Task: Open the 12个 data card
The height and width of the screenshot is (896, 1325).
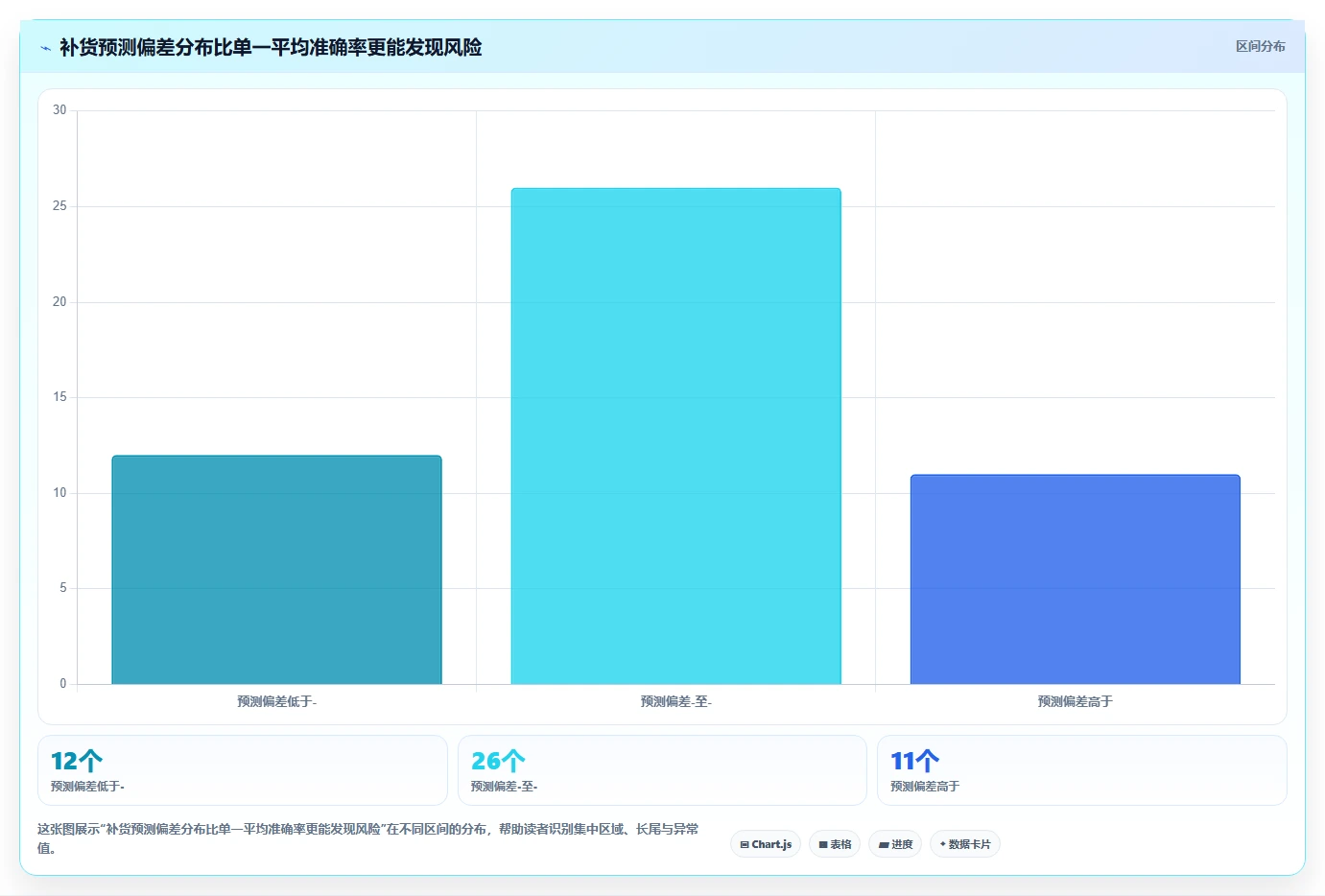Action: pos(243,770)
